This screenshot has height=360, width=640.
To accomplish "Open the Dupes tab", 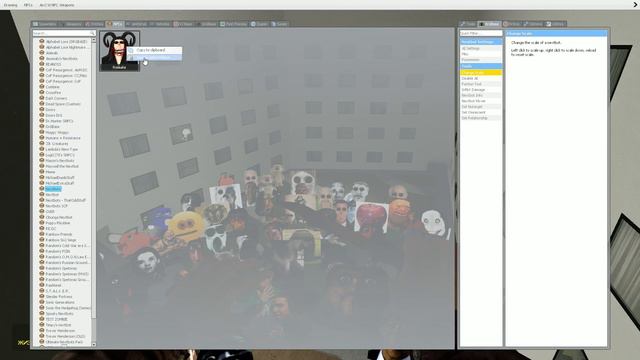I will point(259,24).
